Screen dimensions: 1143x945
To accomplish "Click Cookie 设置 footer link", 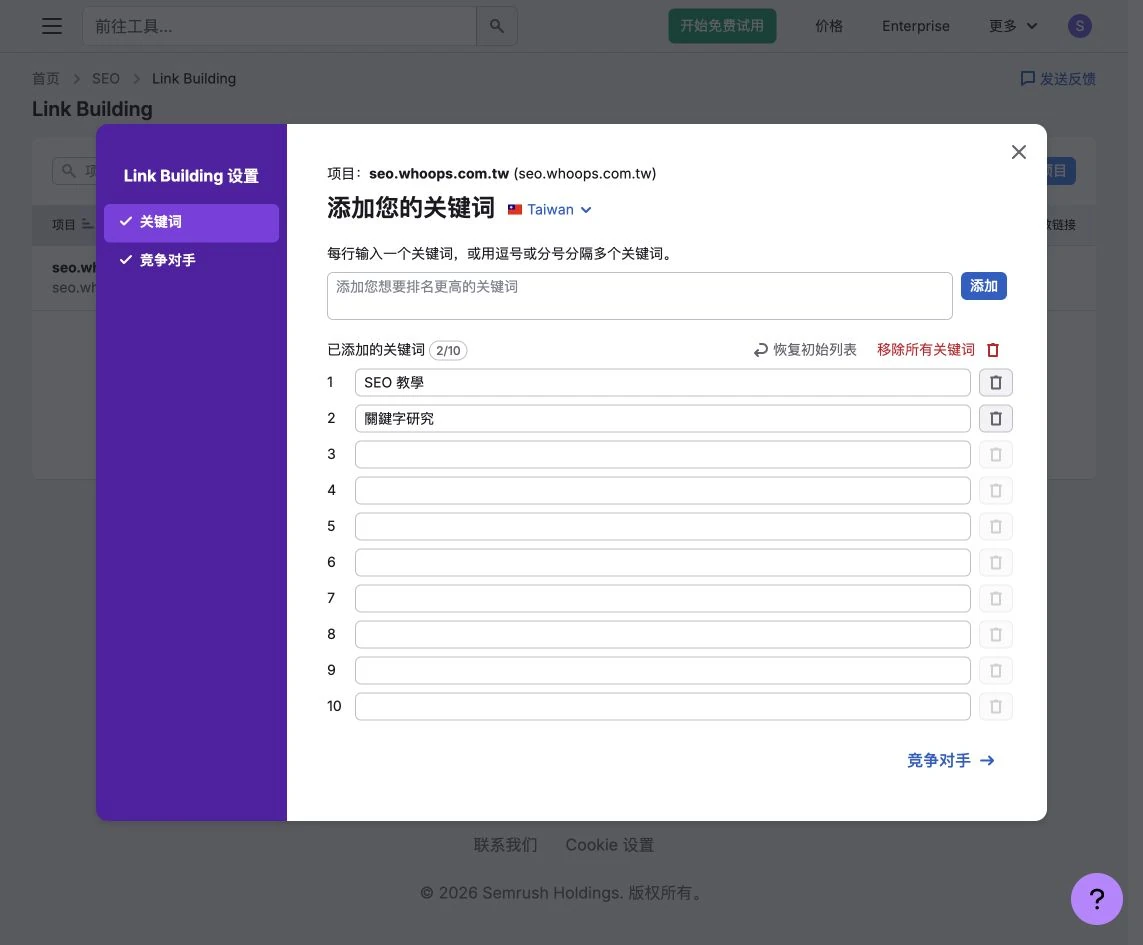I will [x=609, y=844].
